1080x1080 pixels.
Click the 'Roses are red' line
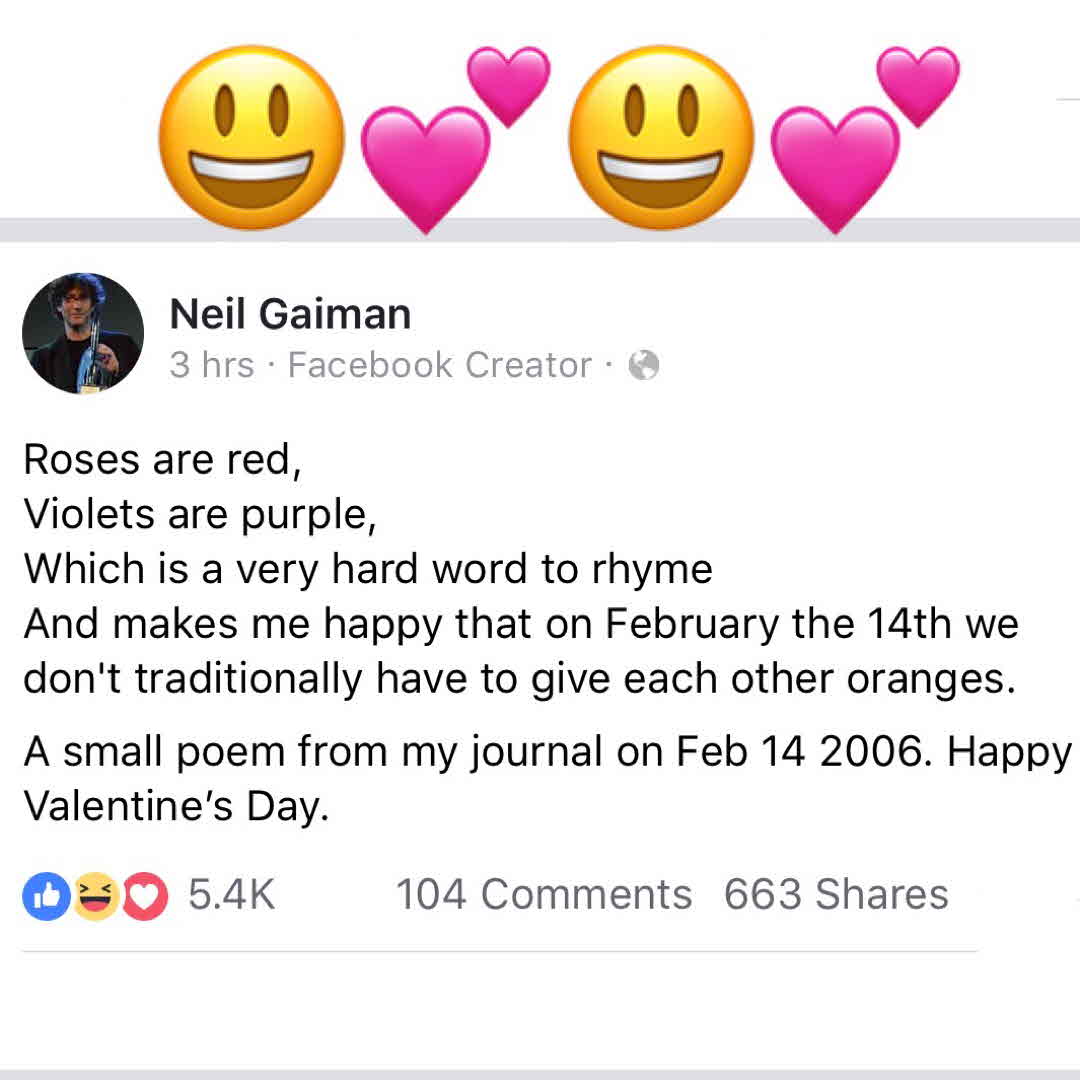click(160, 460)
